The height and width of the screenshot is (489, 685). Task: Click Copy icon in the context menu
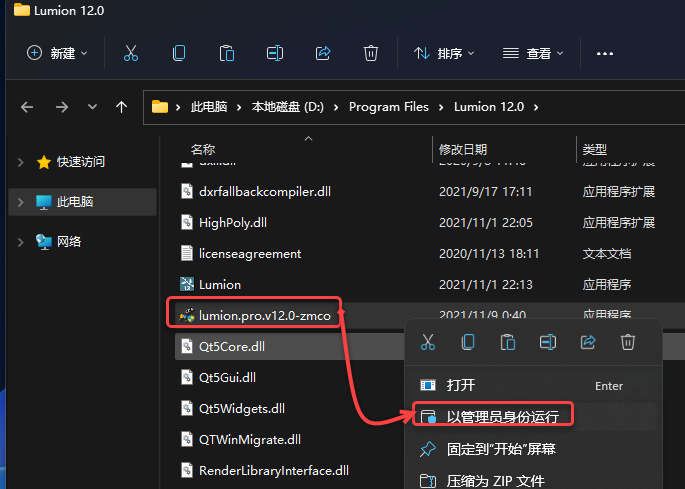coord(468,342)
